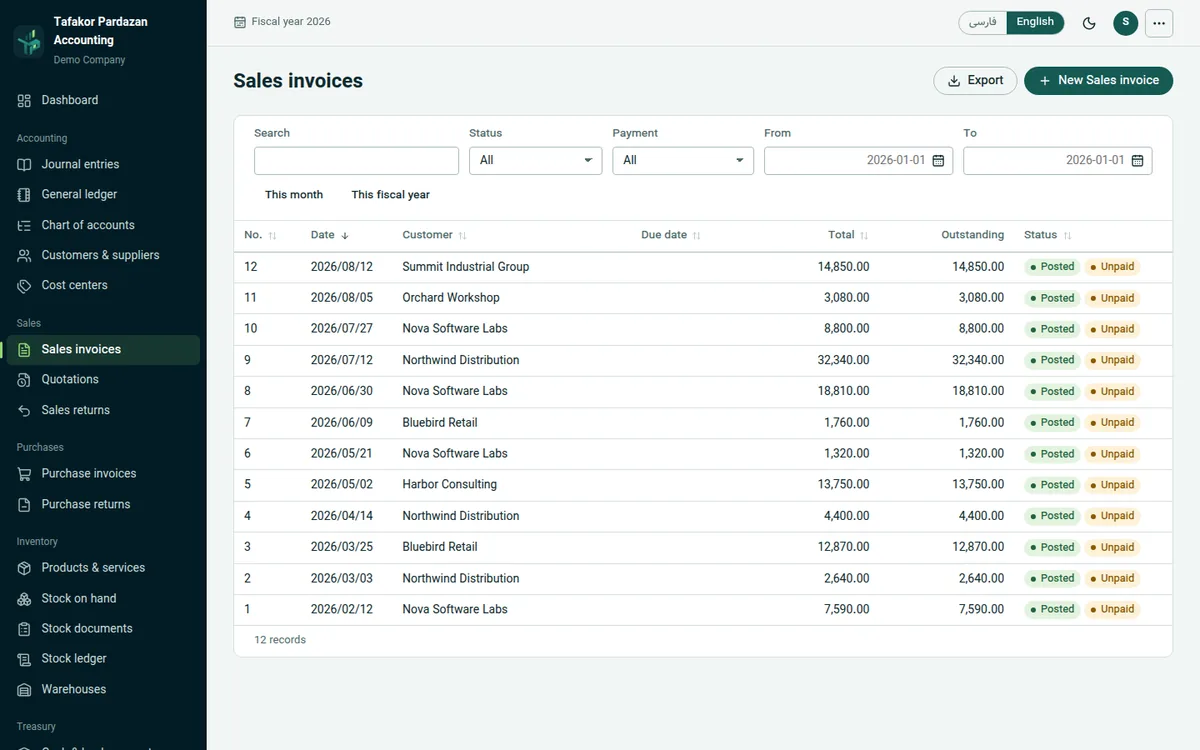This screenshot has width=1200, height=750.
Task: Open invoice for Summit Industrial Group
Action: (703, 267)
